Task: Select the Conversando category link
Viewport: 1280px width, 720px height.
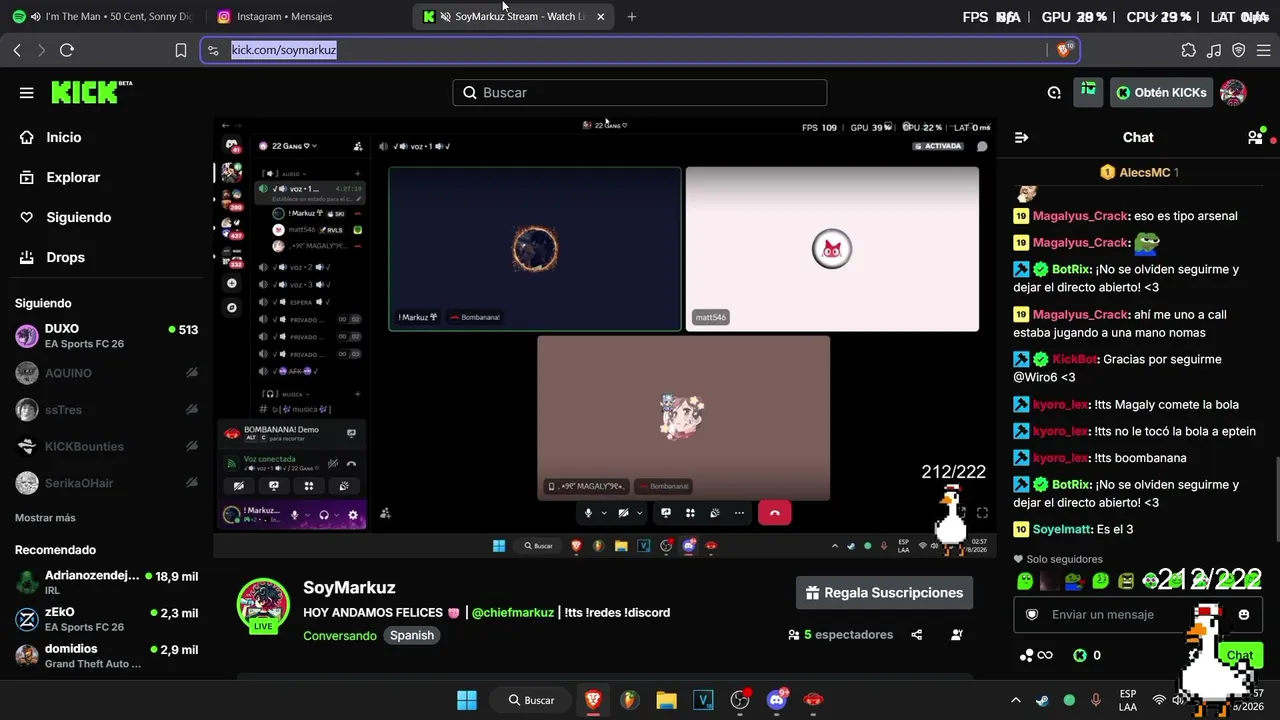Action: (340, 635)
